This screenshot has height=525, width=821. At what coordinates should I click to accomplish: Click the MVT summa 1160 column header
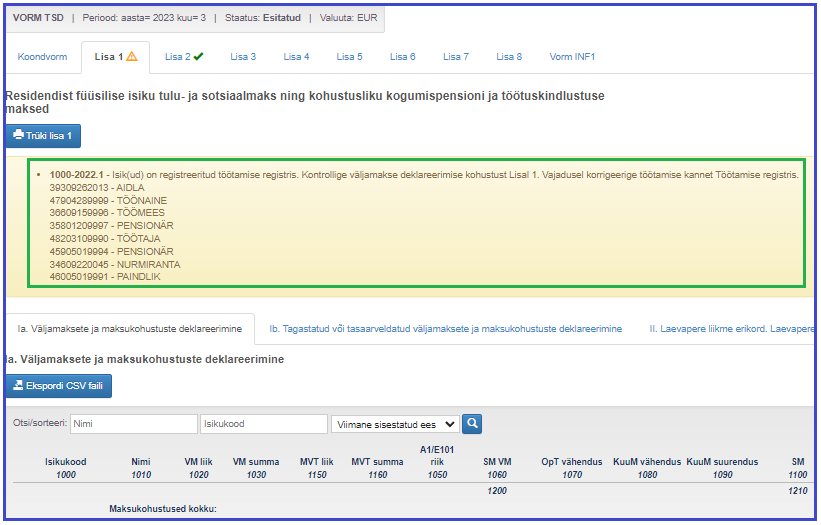378,468
